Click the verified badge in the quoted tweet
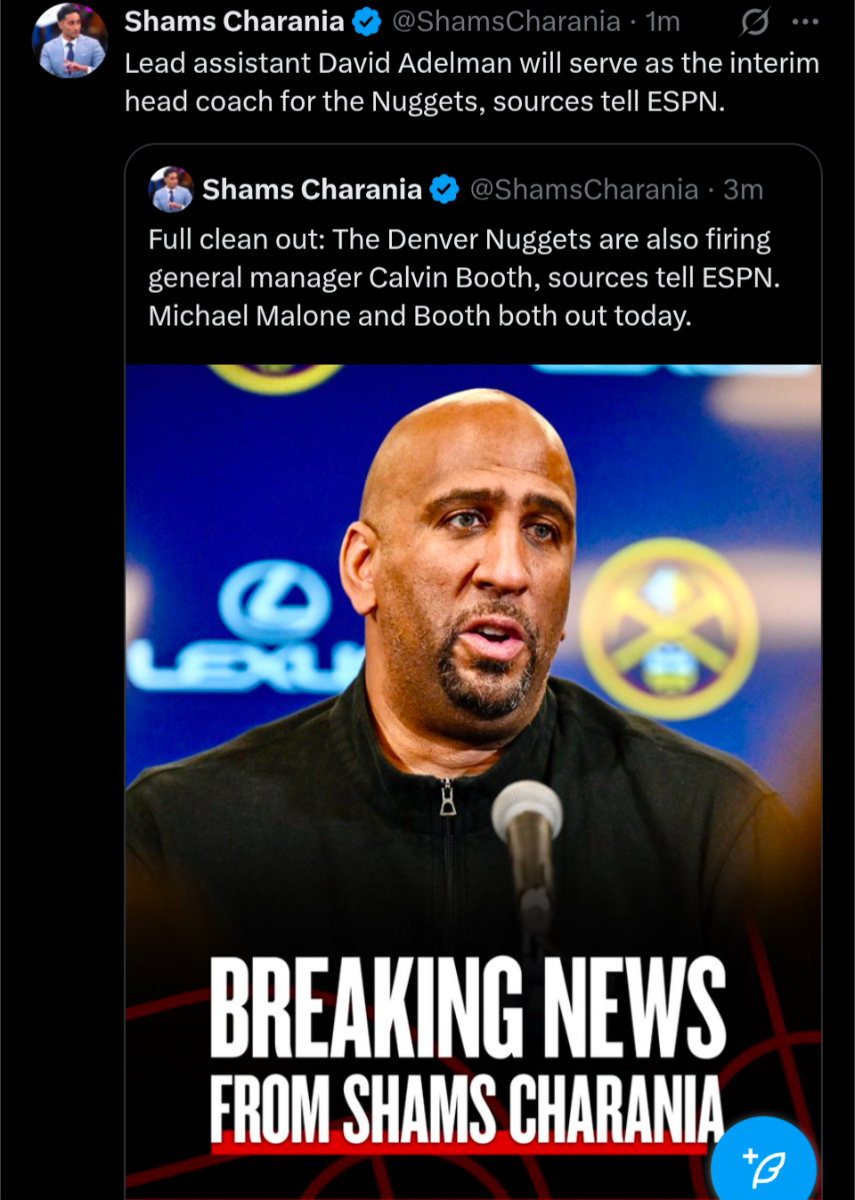Viewport: 855px width, 1200px height. tap(444, 189)
